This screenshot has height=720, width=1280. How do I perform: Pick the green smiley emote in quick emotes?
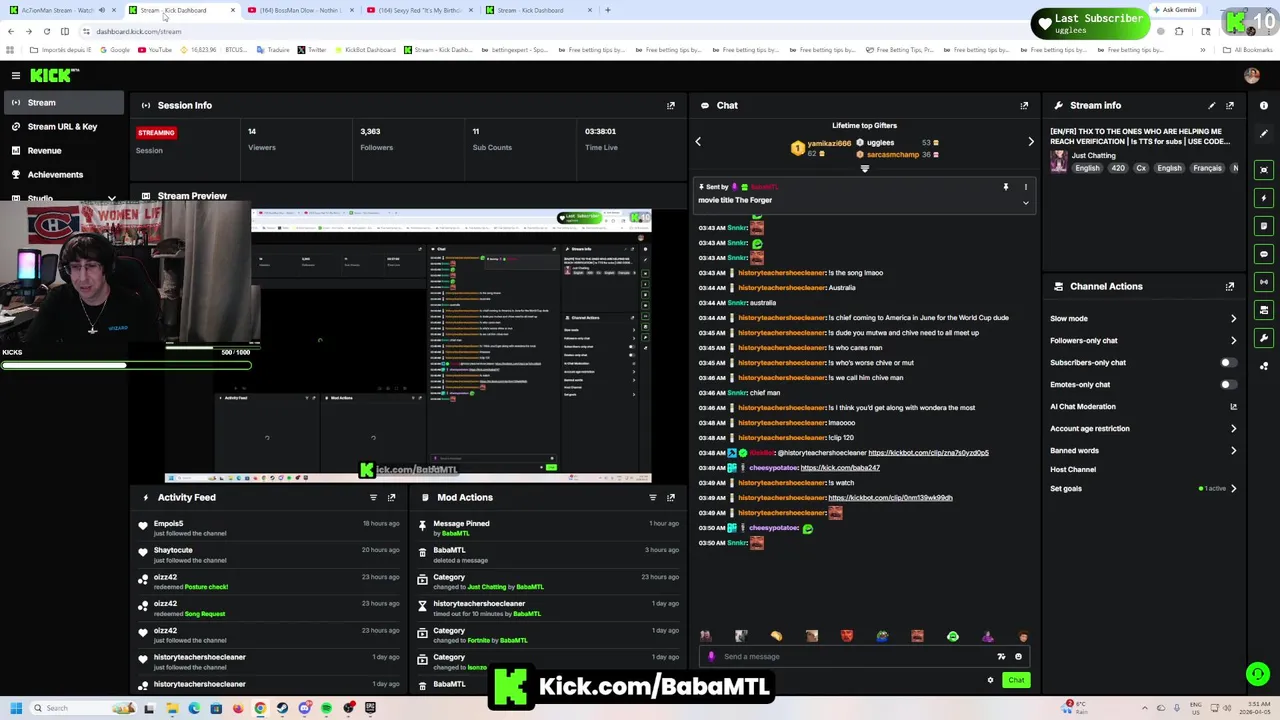pyautogui.click(x=952, y=636)
